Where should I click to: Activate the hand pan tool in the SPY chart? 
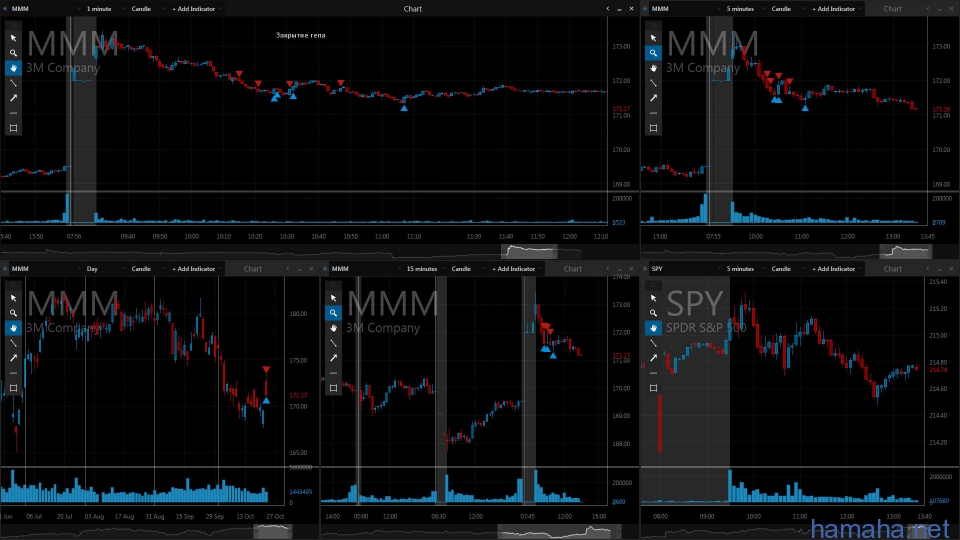point(653,328)
